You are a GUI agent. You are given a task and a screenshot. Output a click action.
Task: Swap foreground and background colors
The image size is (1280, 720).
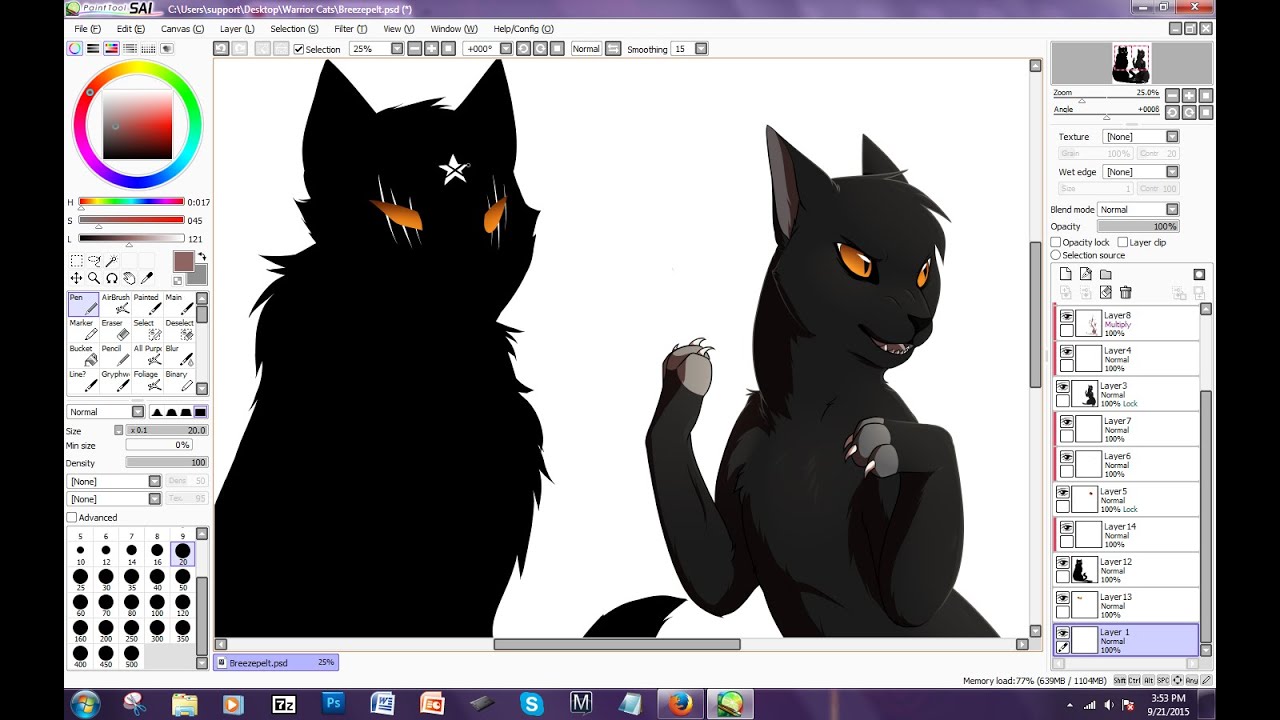pos(202,257)
